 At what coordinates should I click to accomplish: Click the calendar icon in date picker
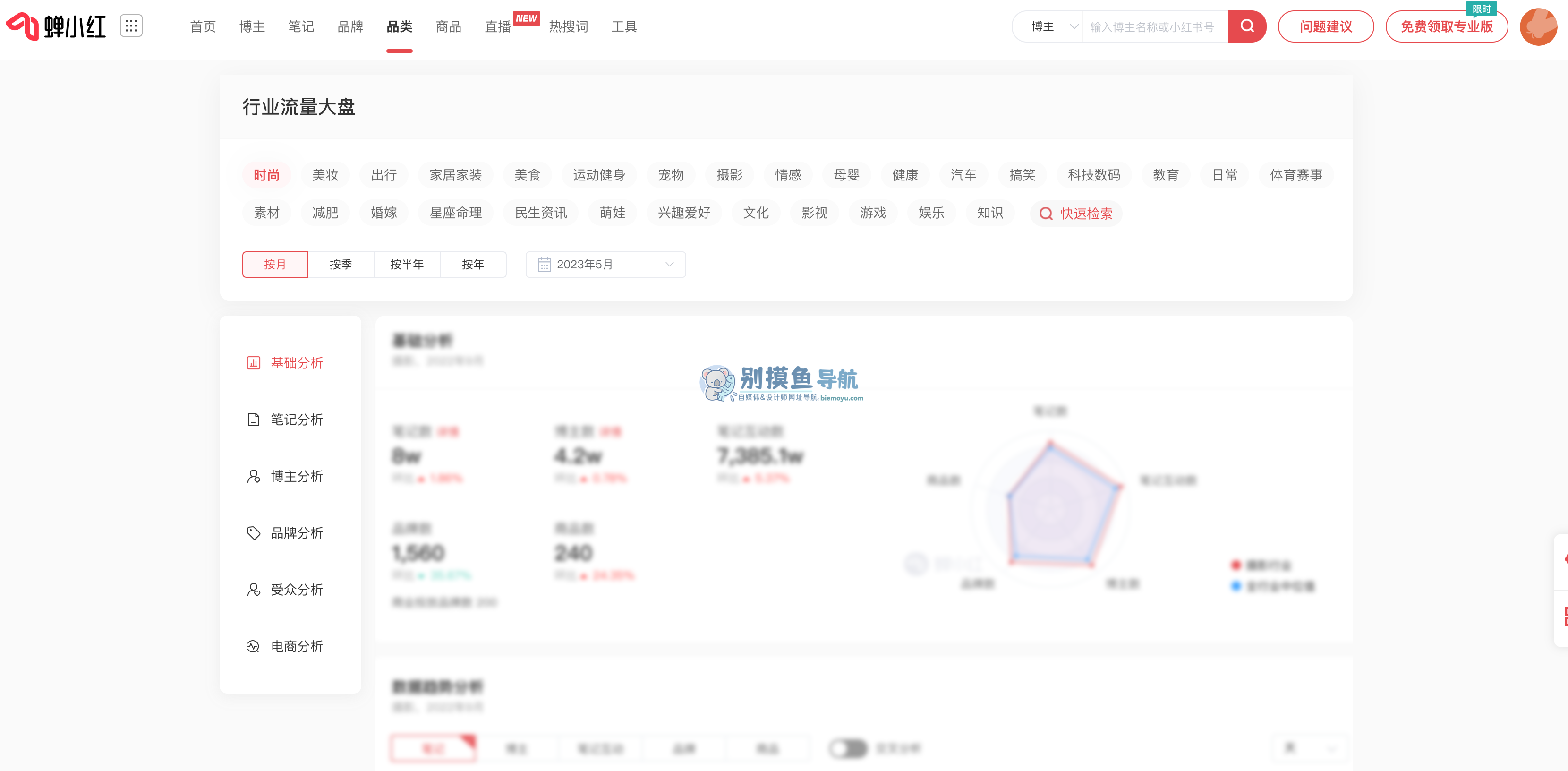[544, 264]
